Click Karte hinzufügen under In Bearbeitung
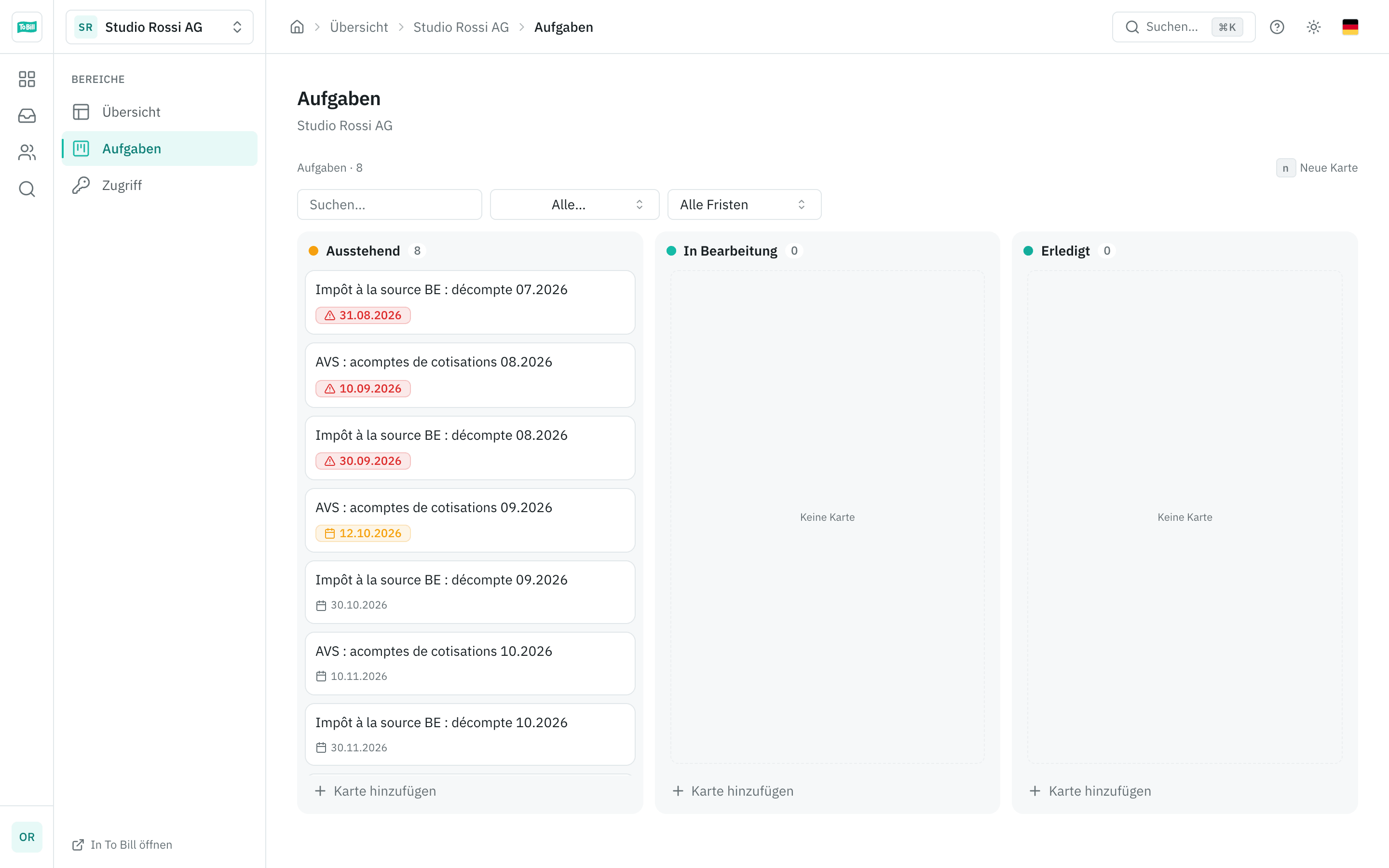The width and height of the screenshot is (1389, 868). click(x=733, y=791)
